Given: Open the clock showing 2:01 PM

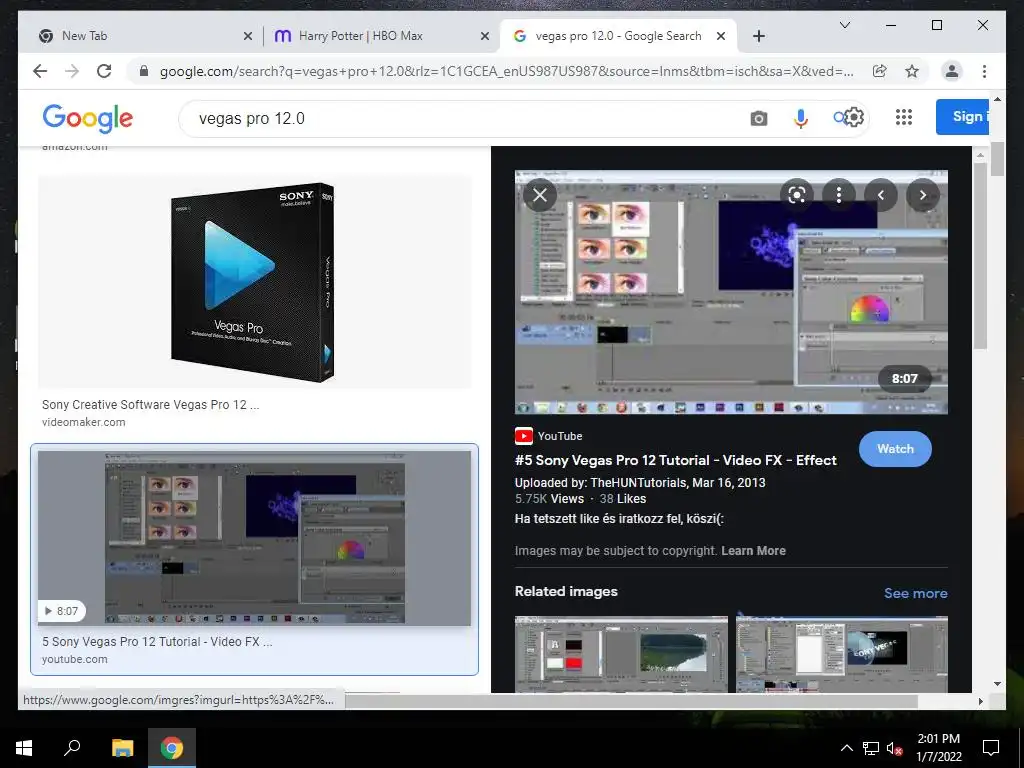Looking at the screenshot, I should point(938,748).
